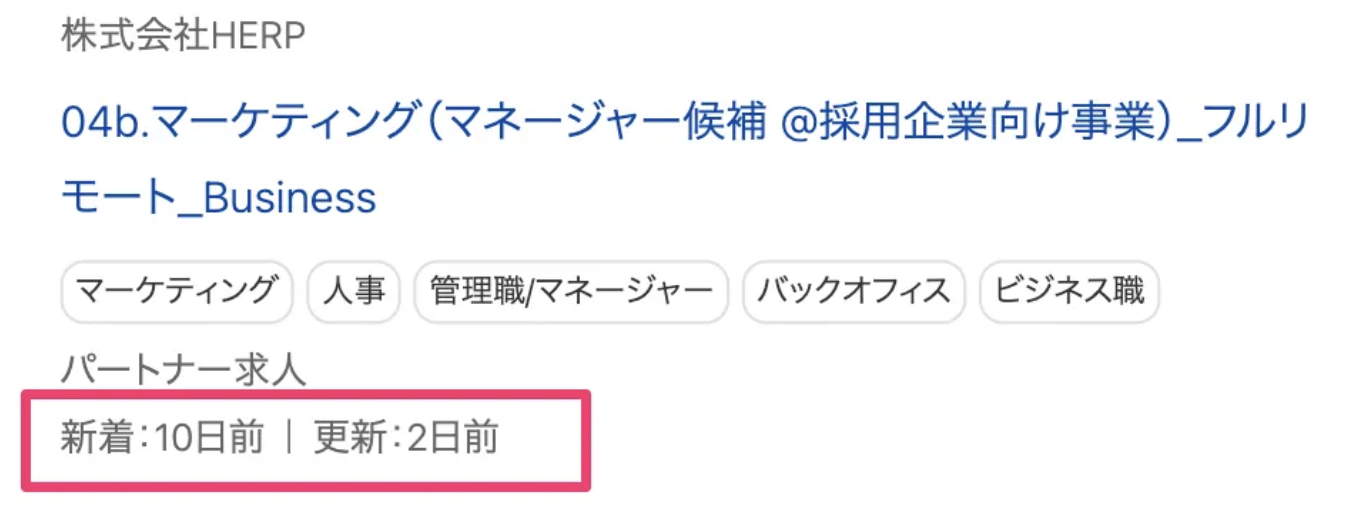Viewport: 1356px width, 516px height.
Task: Click _フルリ at the end of the title's first line
Action: [1240, 125]
